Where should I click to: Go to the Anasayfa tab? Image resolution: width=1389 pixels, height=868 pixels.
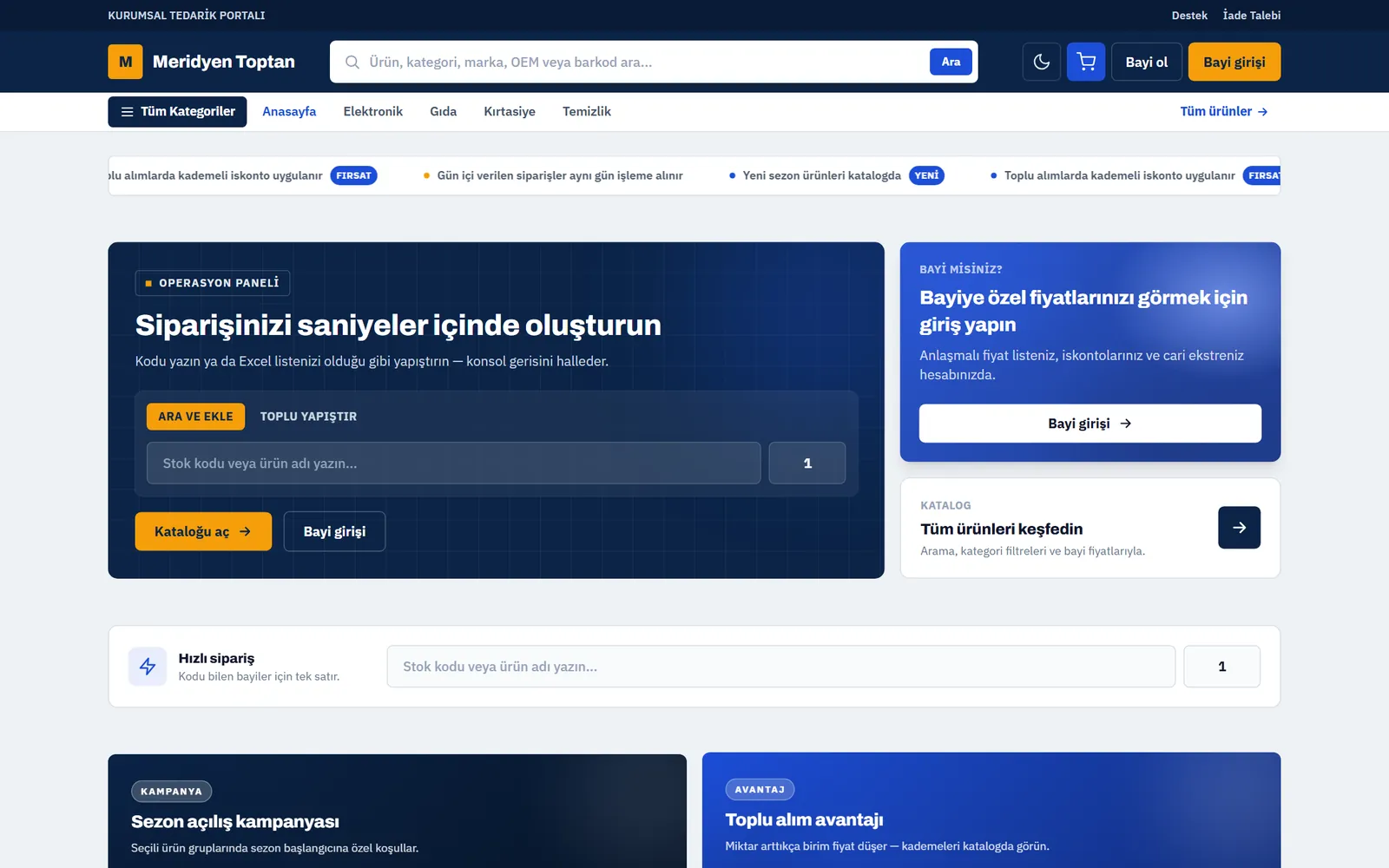289,112
